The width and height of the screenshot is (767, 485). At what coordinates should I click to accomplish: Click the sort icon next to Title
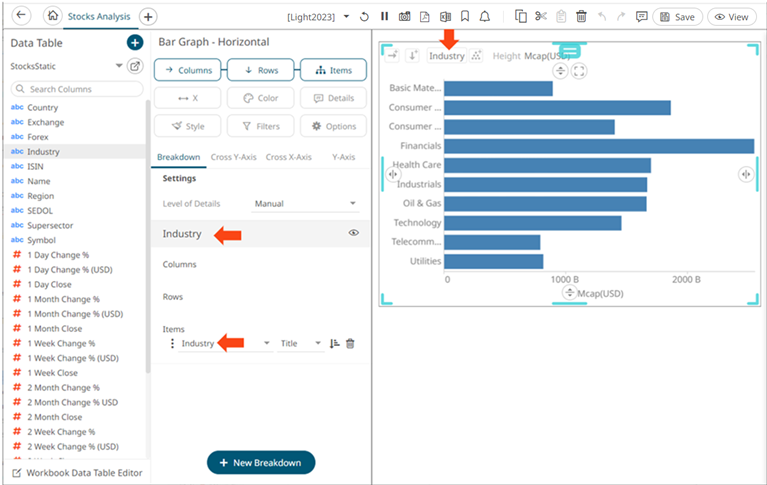334,343
